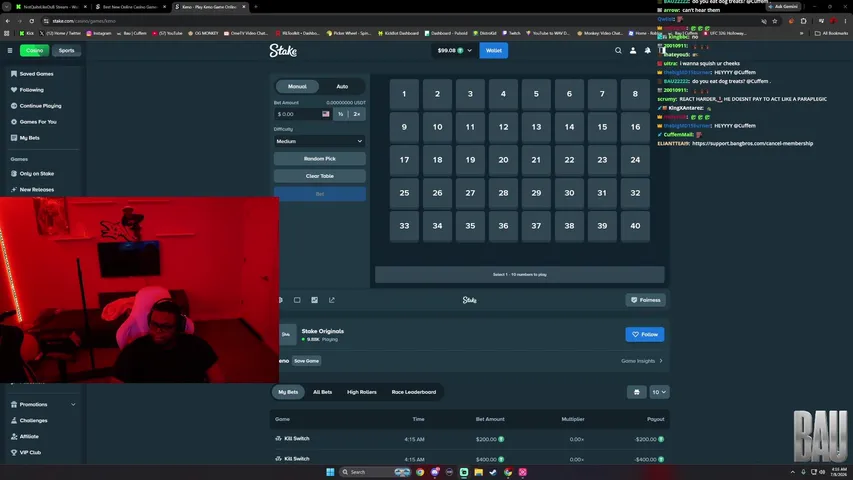853x480 pixels.
Task: Toggle theatre mode icon below game
Action: tap(297, 300)
